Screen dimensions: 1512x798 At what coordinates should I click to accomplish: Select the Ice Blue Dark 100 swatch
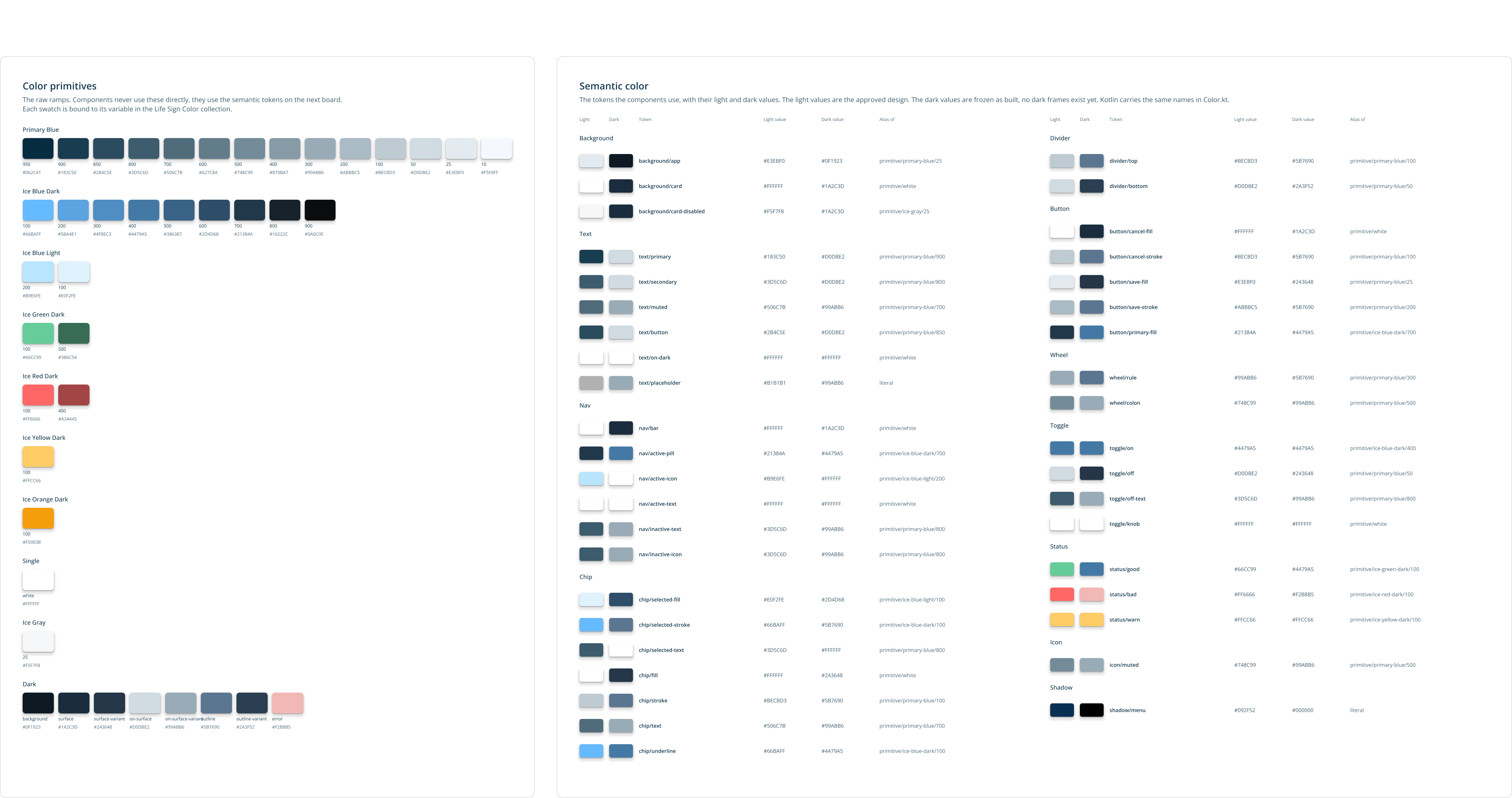pyautogui.click(x=38, y=210)
